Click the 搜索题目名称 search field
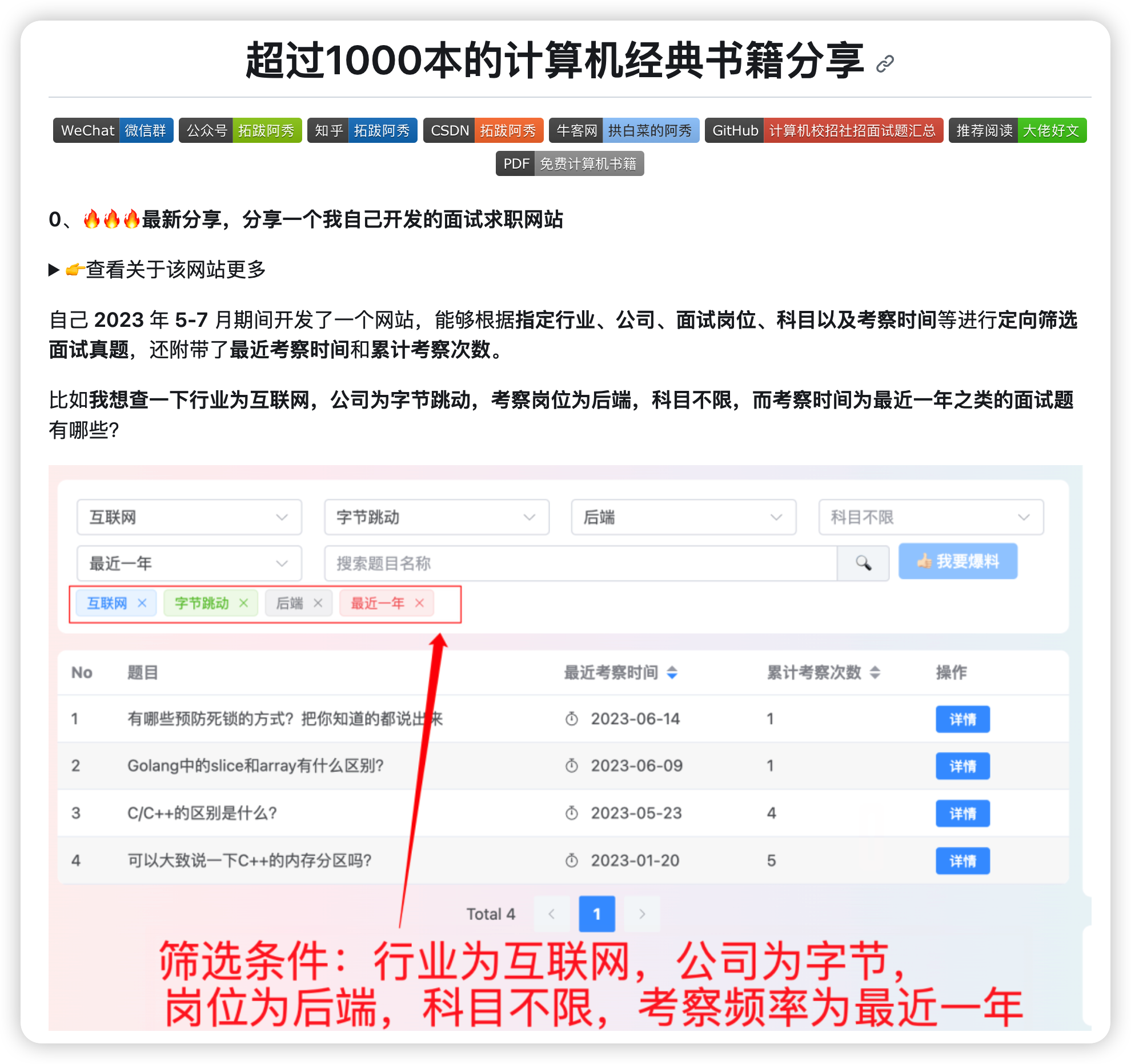The width and height of the screenshot is (1131, 1064). (x=580, y=563)
